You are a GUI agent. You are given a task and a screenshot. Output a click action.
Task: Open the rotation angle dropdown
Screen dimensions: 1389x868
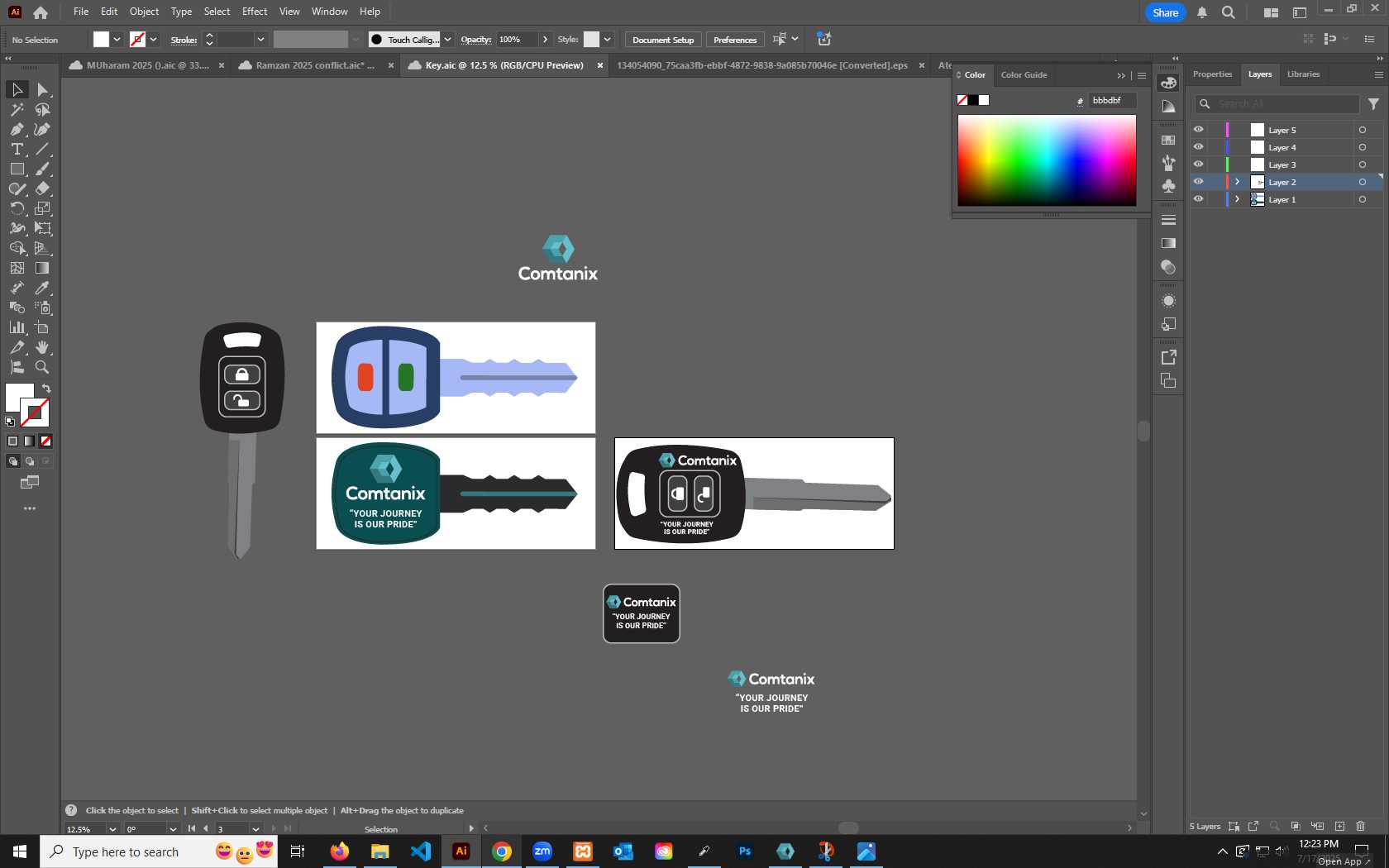click(x=173, y=829)
